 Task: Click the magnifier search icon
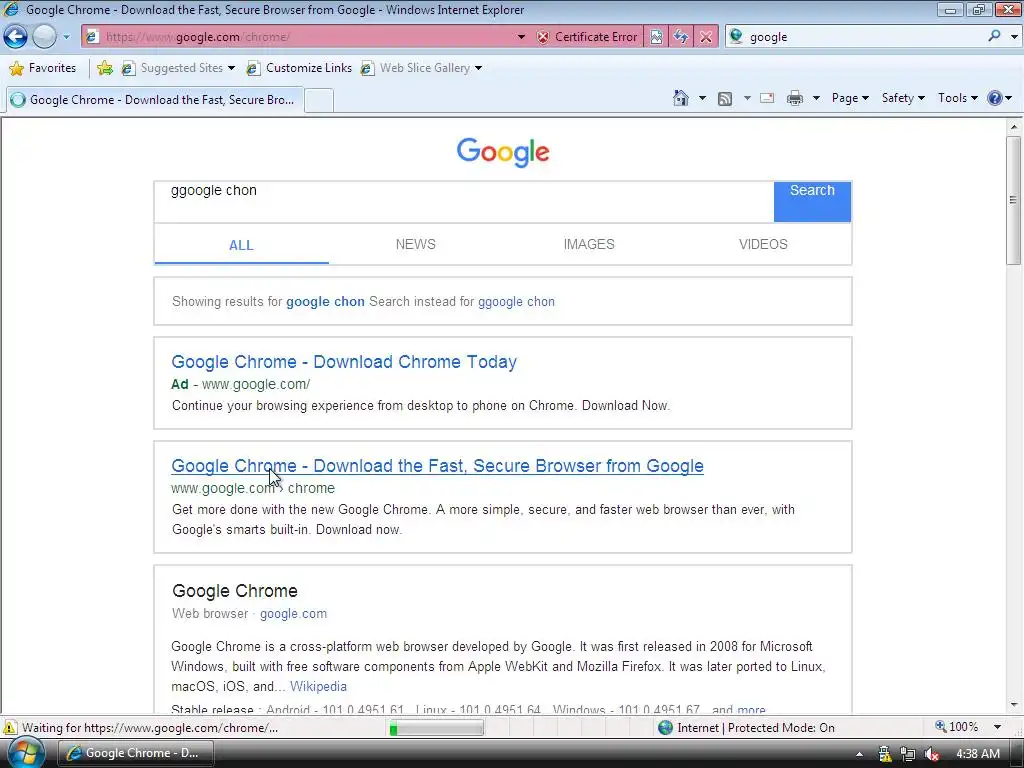click(x=995, y=37)
